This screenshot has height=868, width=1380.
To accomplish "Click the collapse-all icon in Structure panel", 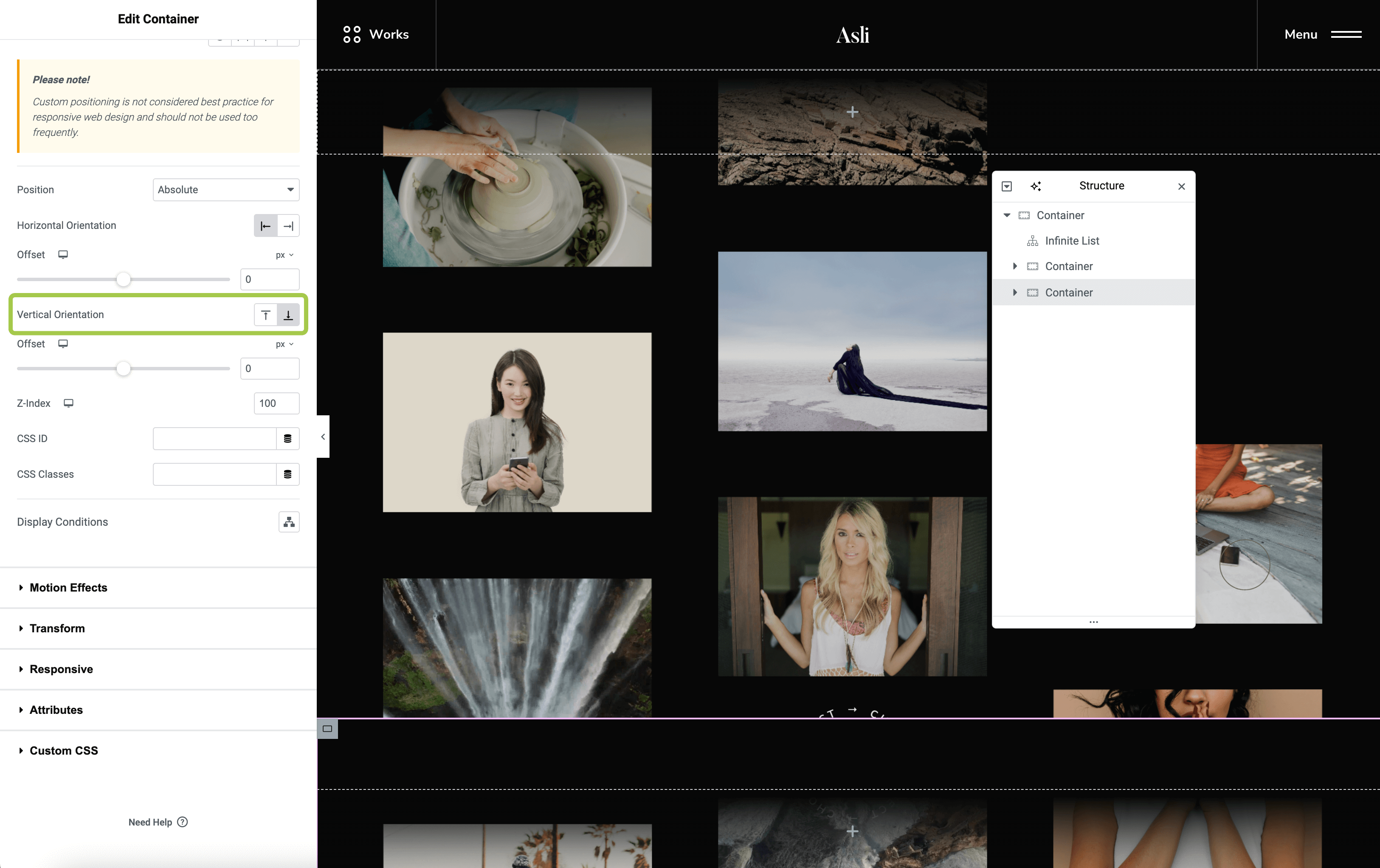I will point(1007,186).
